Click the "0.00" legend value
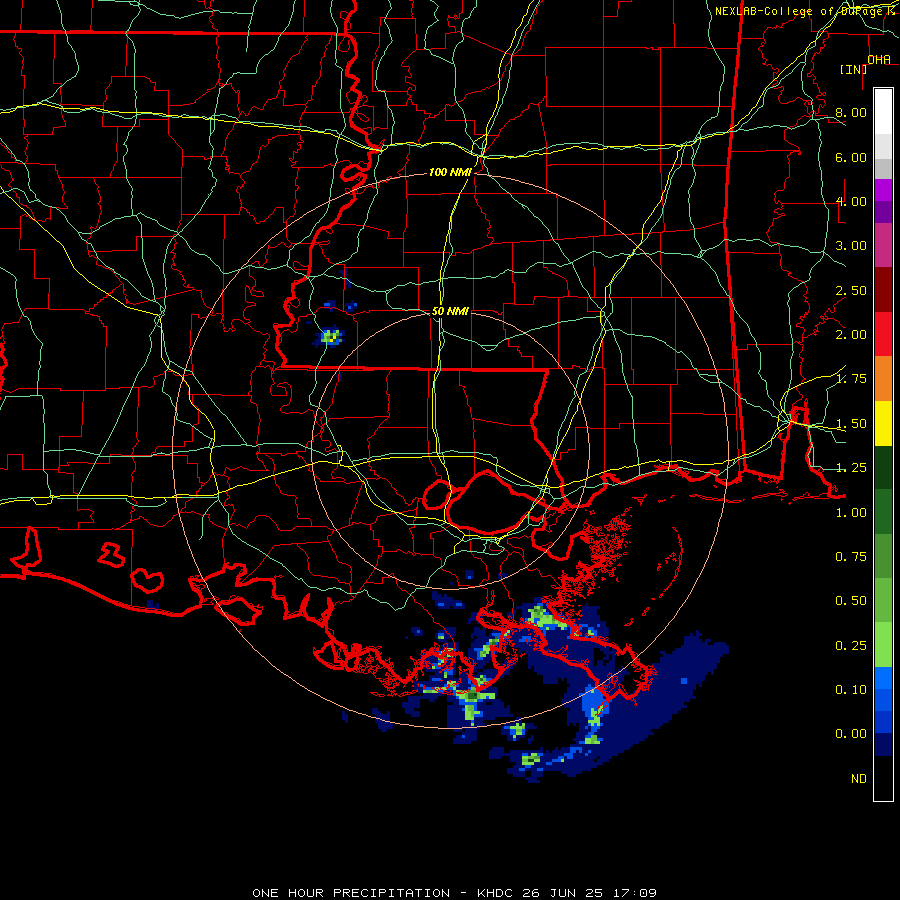 [x=851, y=734]
